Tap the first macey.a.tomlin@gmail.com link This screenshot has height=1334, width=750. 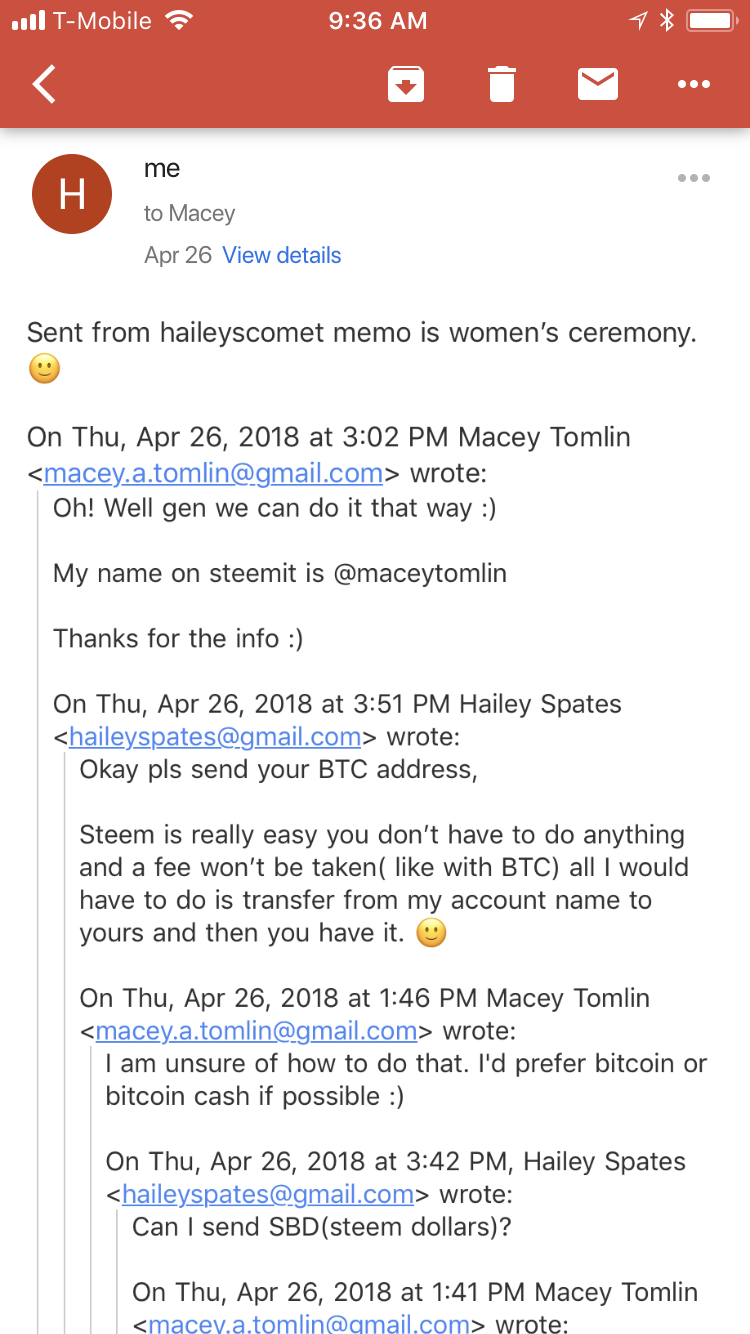tap(213, 472)
